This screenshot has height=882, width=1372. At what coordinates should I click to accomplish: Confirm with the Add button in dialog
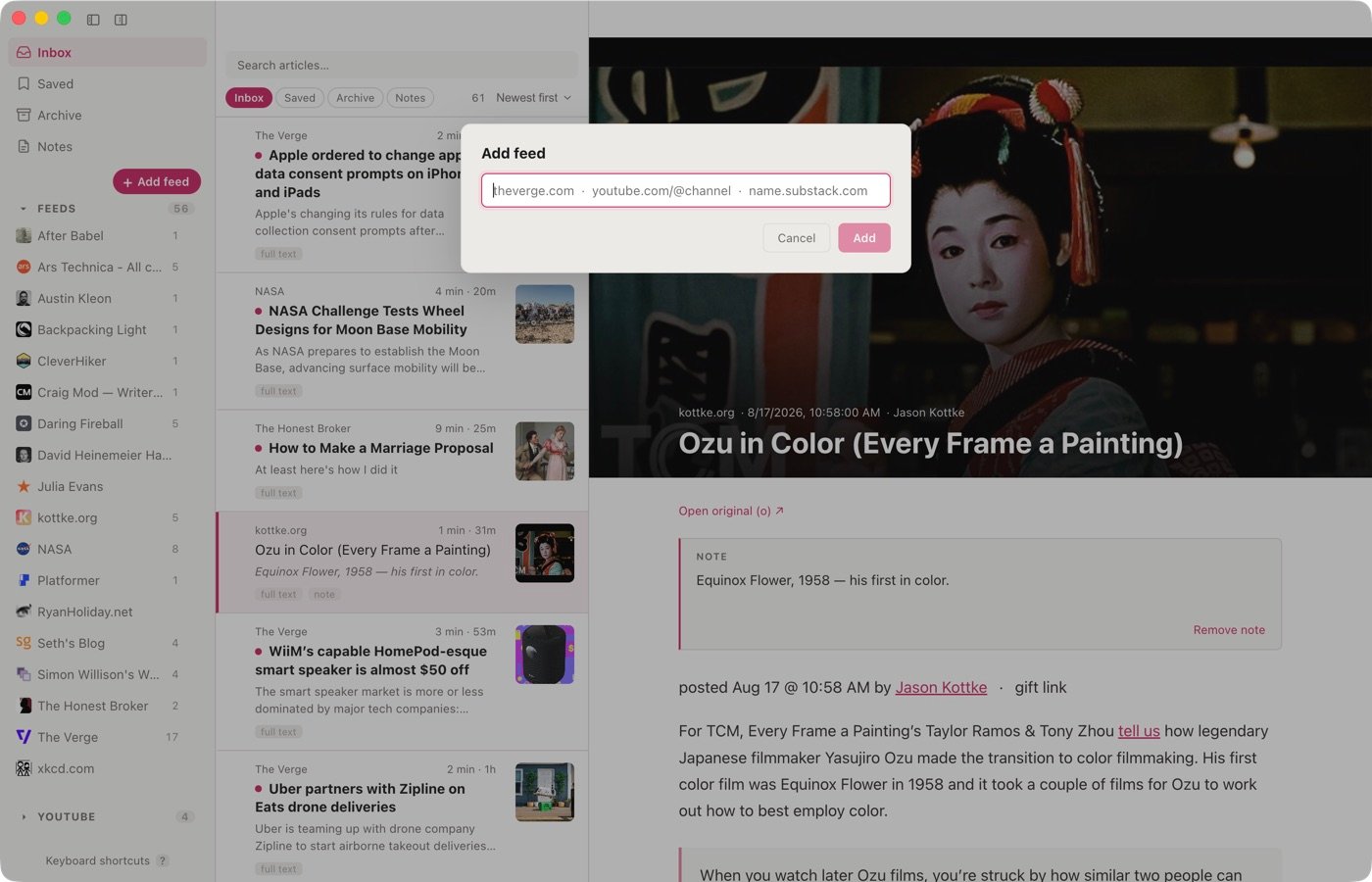(x=864, y=238)
